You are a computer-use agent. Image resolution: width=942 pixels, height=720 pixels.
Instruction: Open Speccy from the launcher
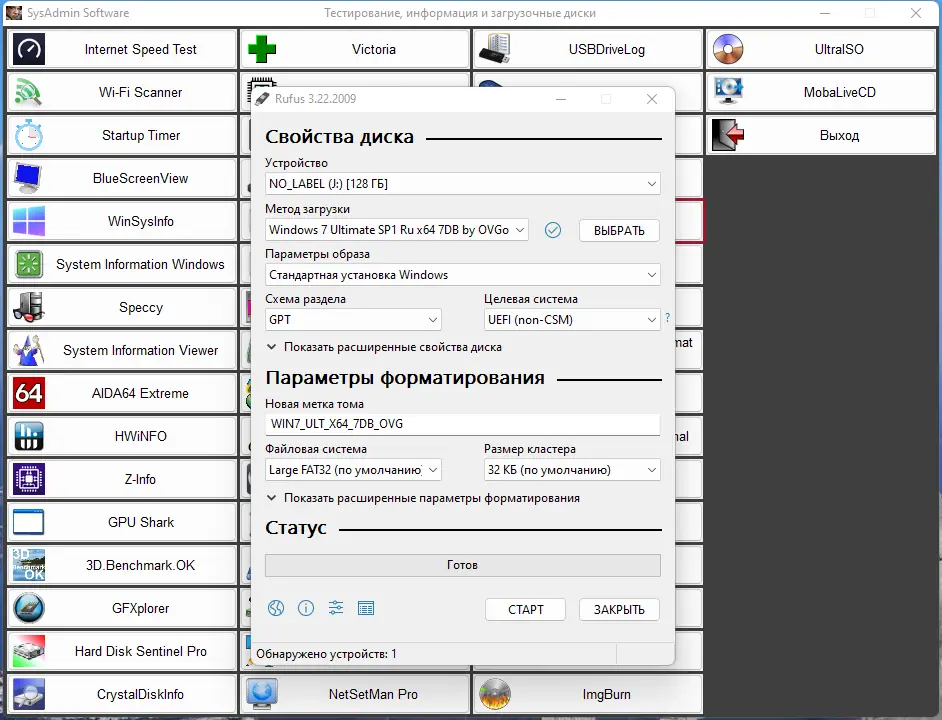(x=121, y=307)
